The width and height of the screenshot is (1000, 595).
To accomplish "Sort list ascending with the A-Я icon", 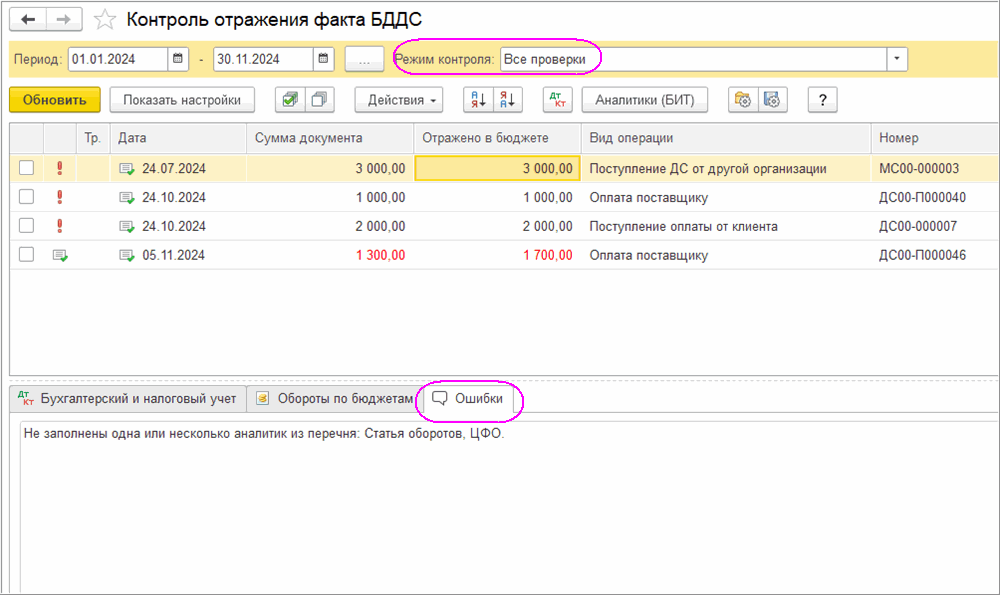I will tap(478, 100).
